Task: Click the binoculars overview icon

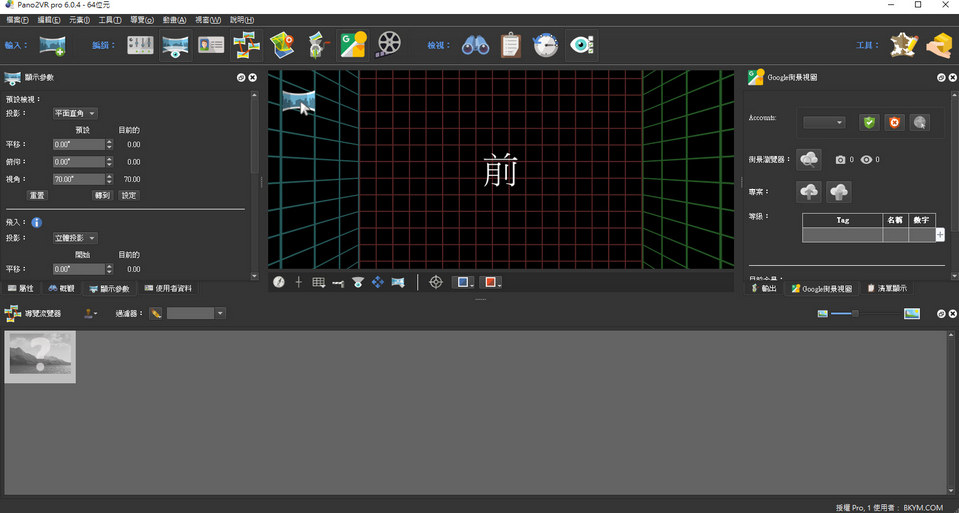Action: point(474,45)
